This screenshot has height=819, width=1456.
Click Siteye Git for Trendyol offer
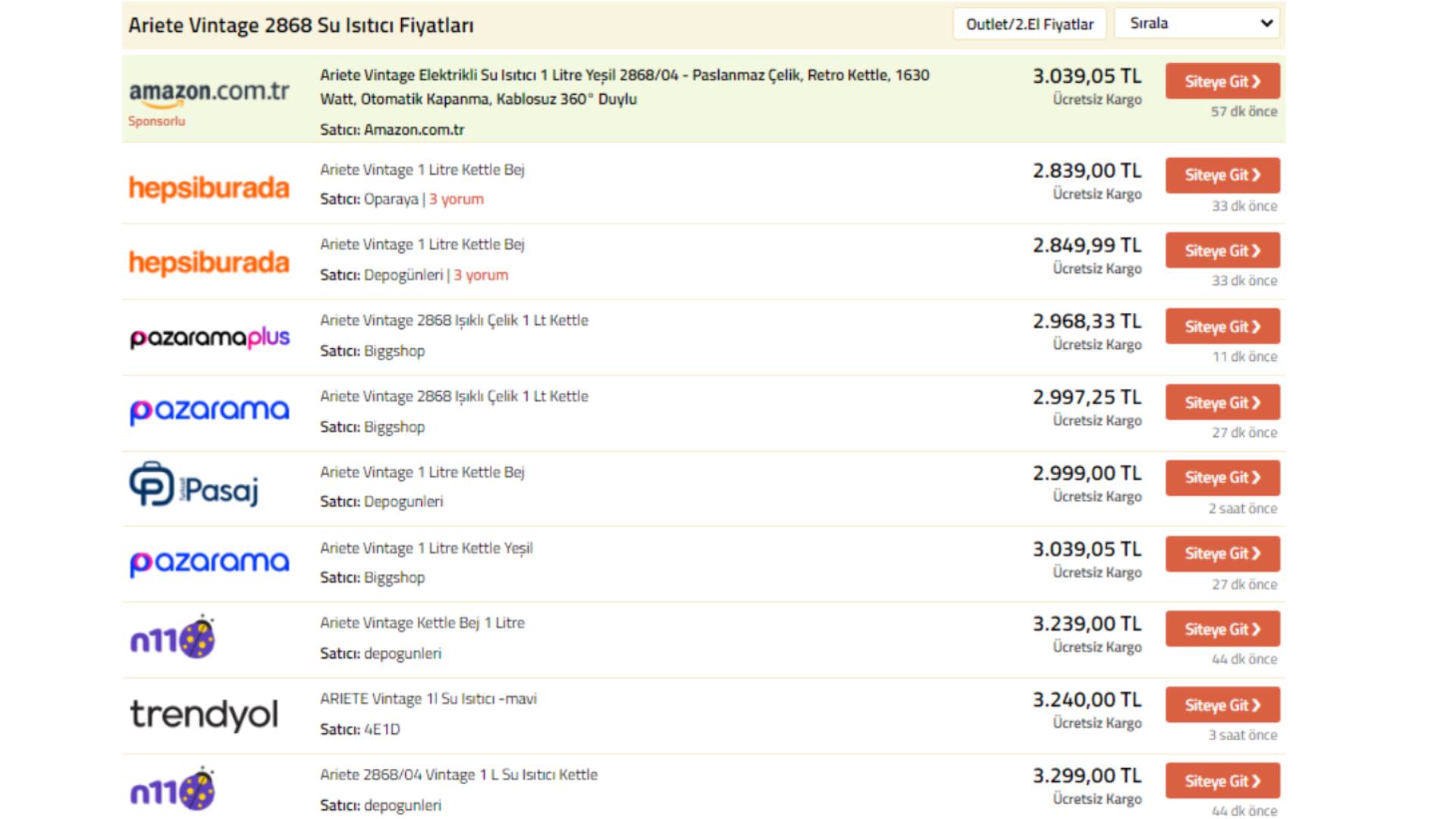coord(1223,704)
